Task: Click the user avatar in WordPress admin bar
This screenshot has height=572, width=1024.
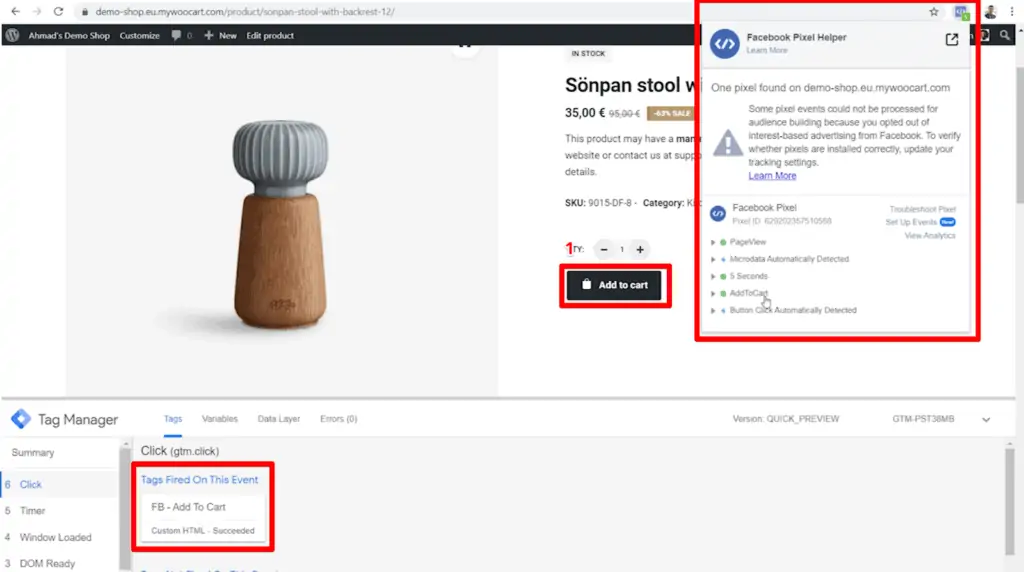Action: tap(985, 35)
